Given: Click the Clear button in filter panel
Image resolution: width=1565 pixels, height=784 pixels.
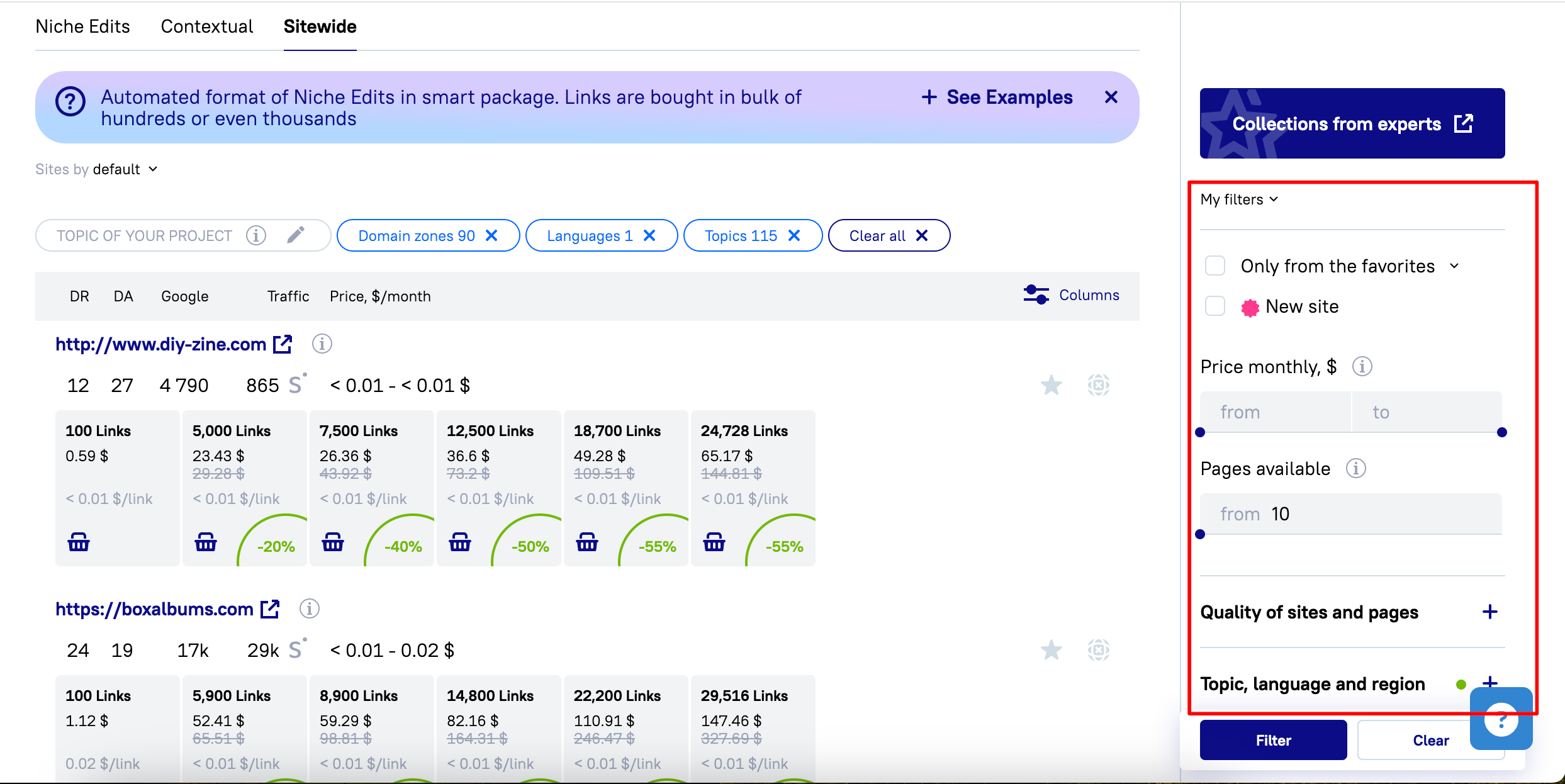Looking at the screenshot, I should tap(1431, 740).
